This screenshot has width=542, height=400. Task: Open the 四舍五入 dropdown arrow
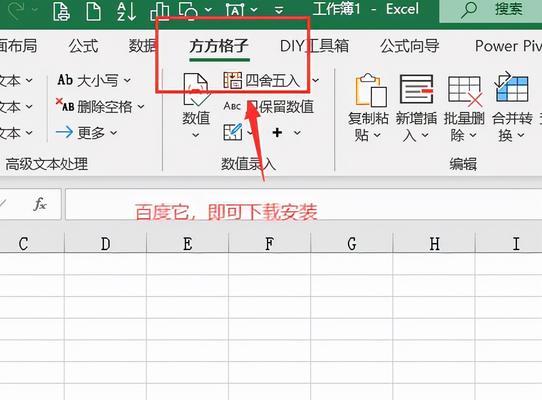tap(315, 81)
